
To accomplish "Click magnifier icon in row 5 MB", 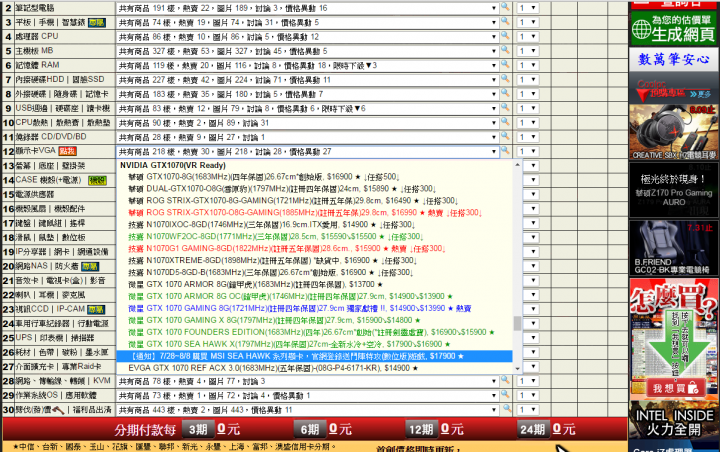I will pyautogui.click(x=505, y=50).
